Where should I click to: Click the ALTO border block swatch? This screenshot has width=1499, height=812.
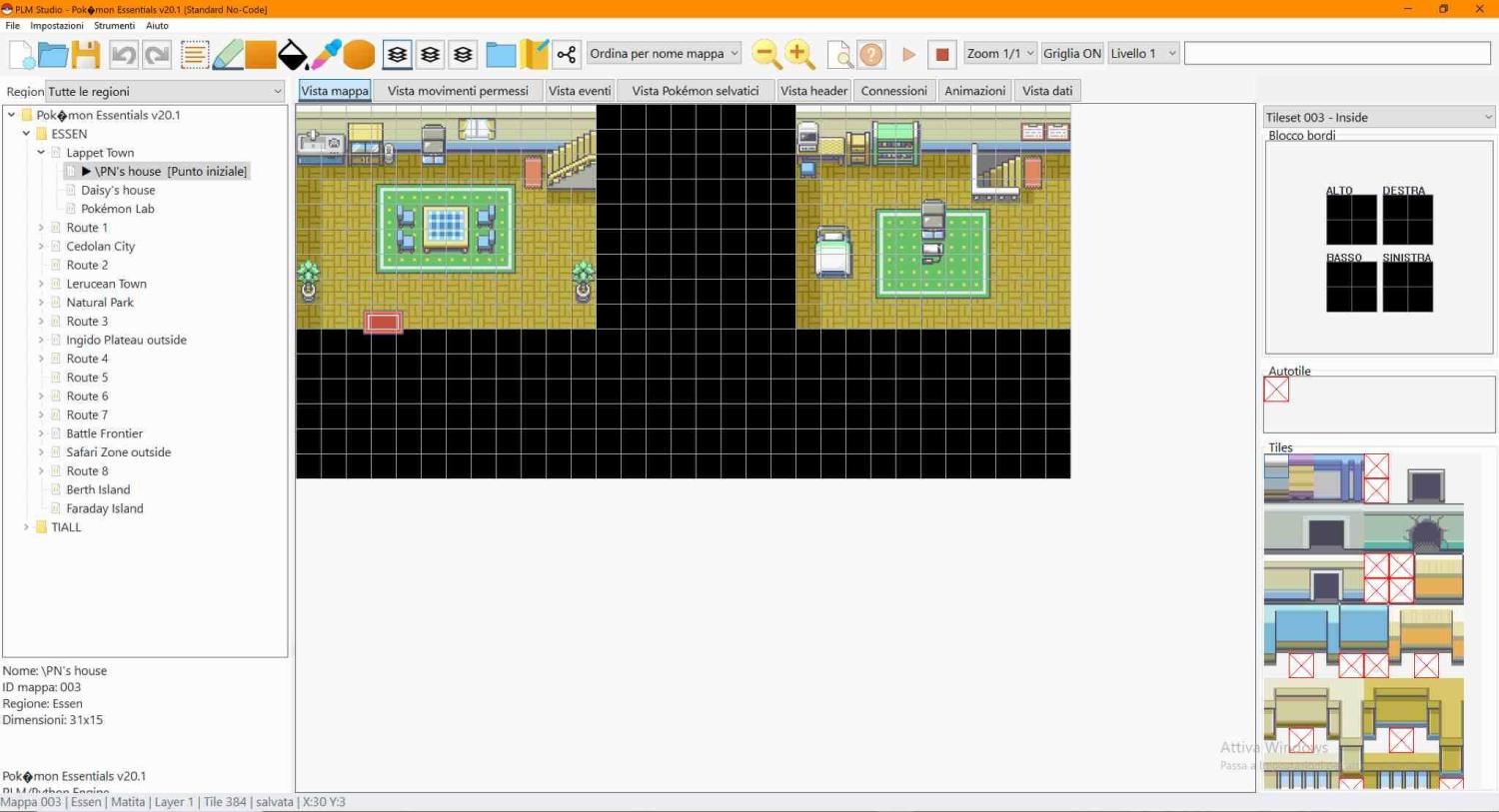pyautogui.click(x=1351, y=220)
